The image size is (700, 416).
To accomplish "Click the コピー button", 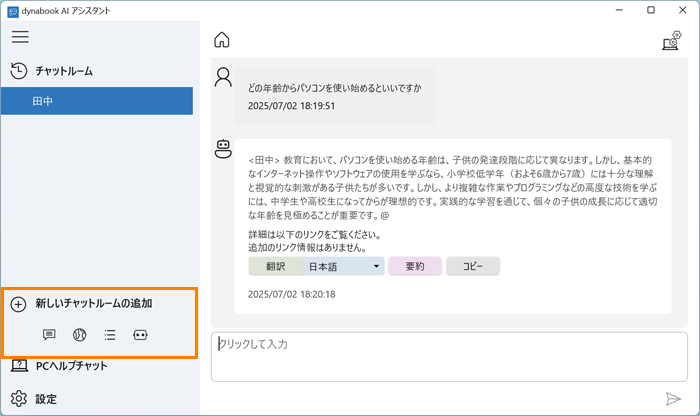I will click(473, 266).
